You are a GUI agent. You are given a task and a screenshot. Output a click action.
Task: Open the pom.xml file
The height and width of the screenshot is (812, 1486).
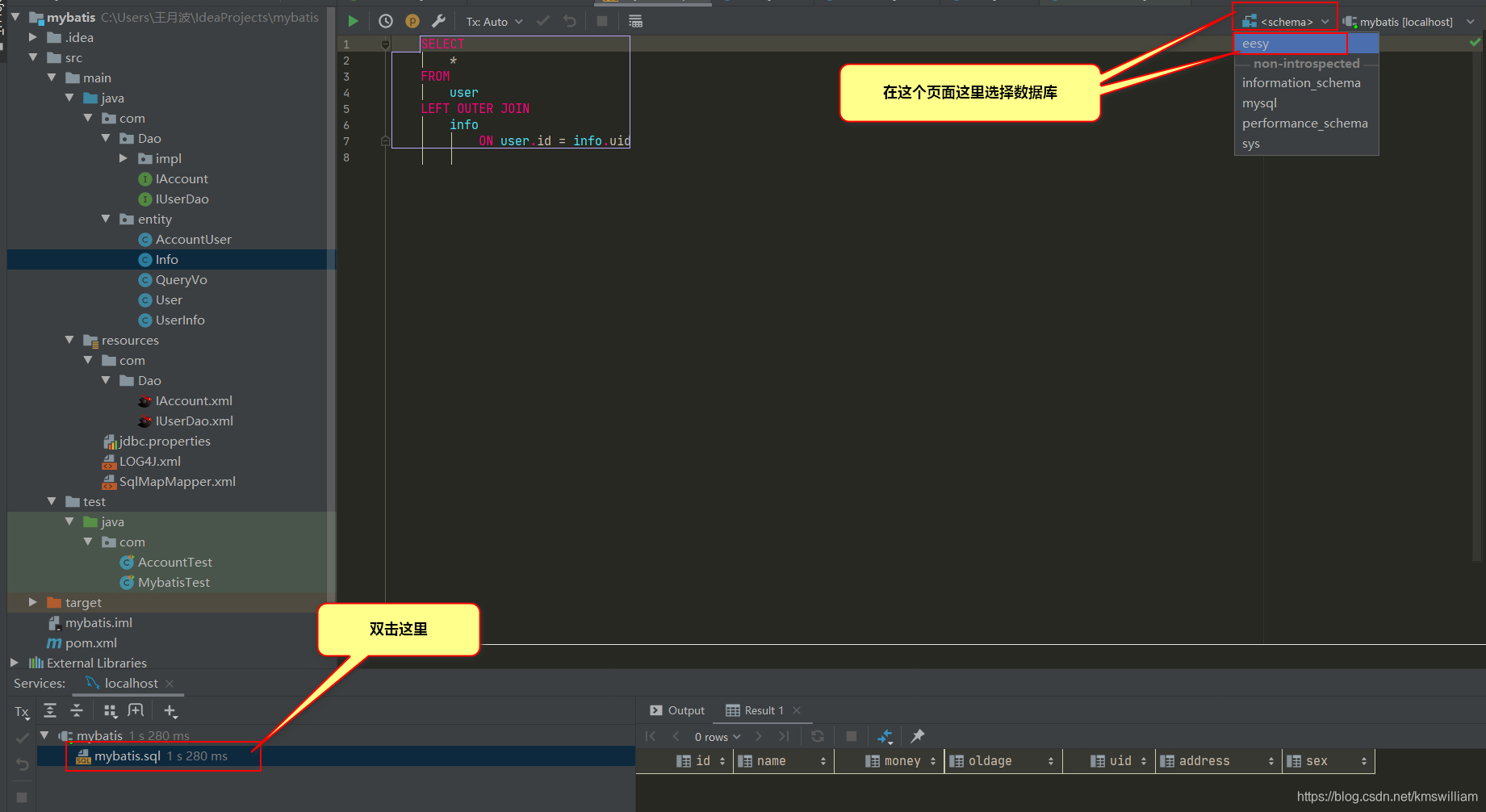click(82, 643)
